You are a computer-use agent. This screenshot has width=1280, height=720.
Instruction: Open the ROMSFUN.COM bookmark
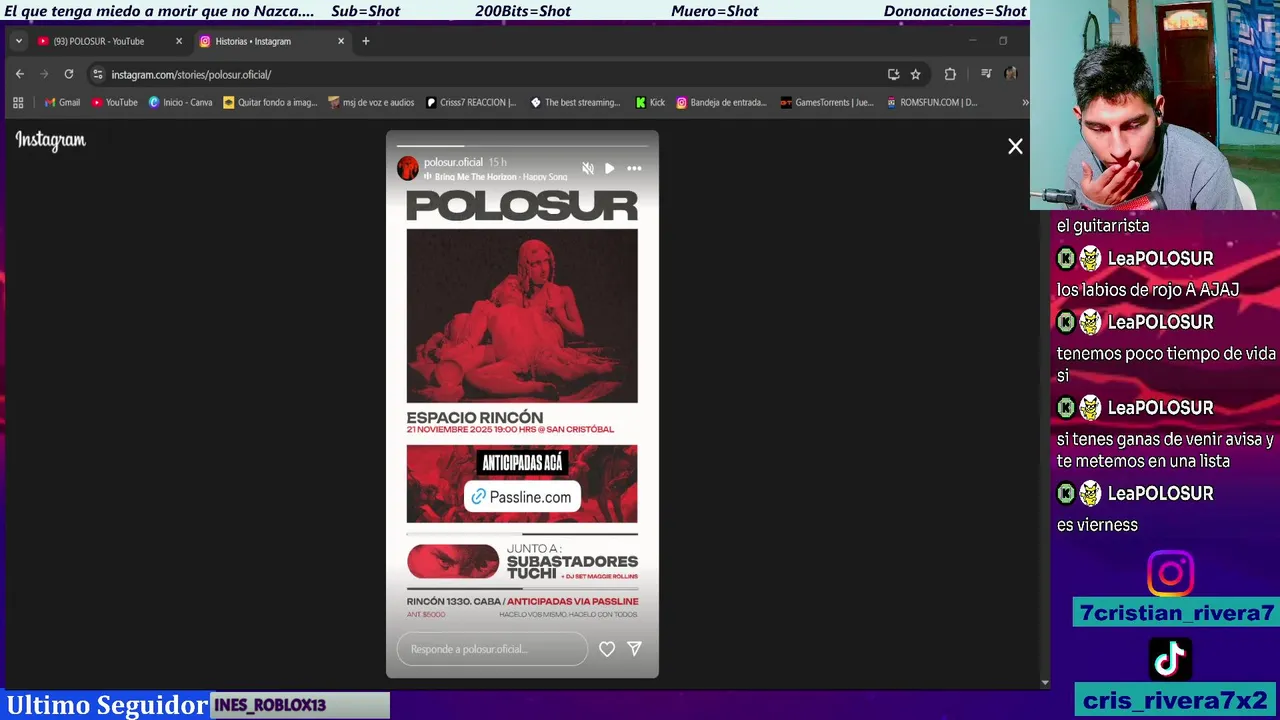(932, 102)
